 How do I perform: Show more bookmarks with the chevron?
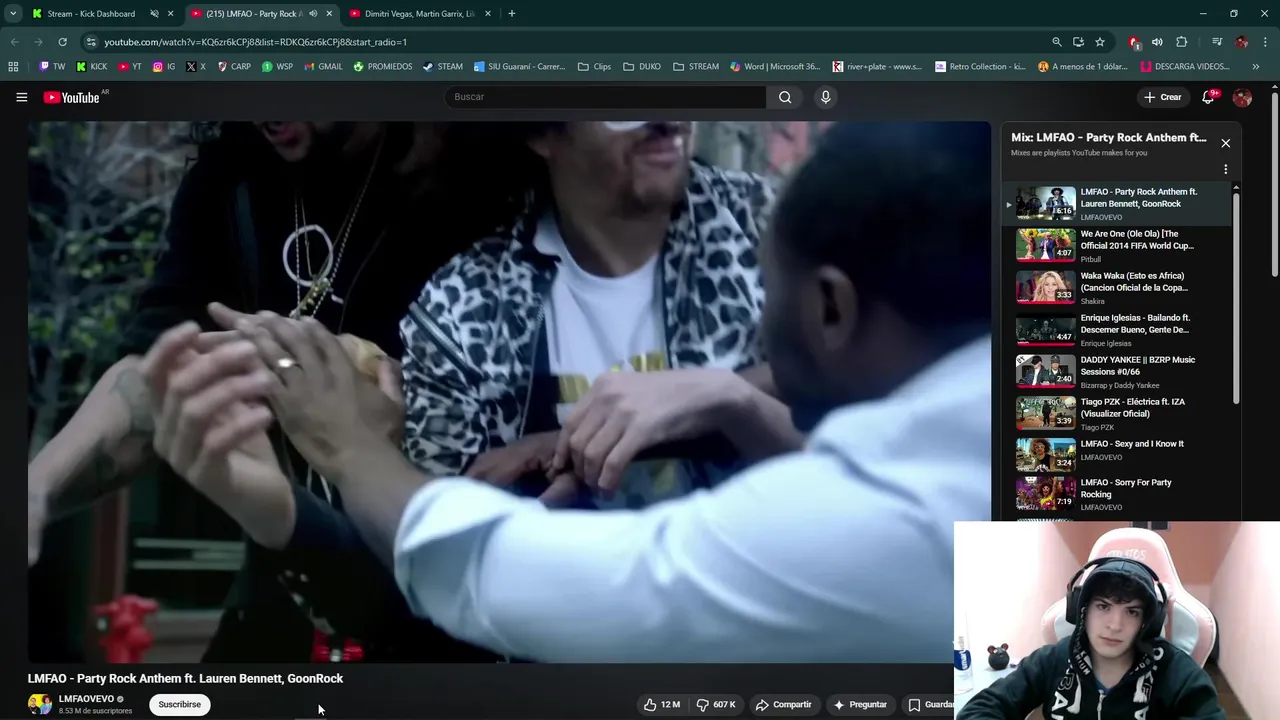1256,67
